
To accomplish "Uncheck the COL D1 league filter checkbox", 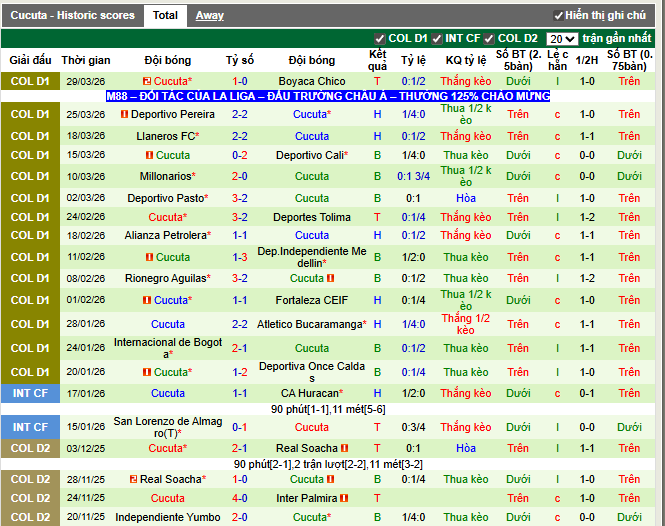I will coord(379,39).
